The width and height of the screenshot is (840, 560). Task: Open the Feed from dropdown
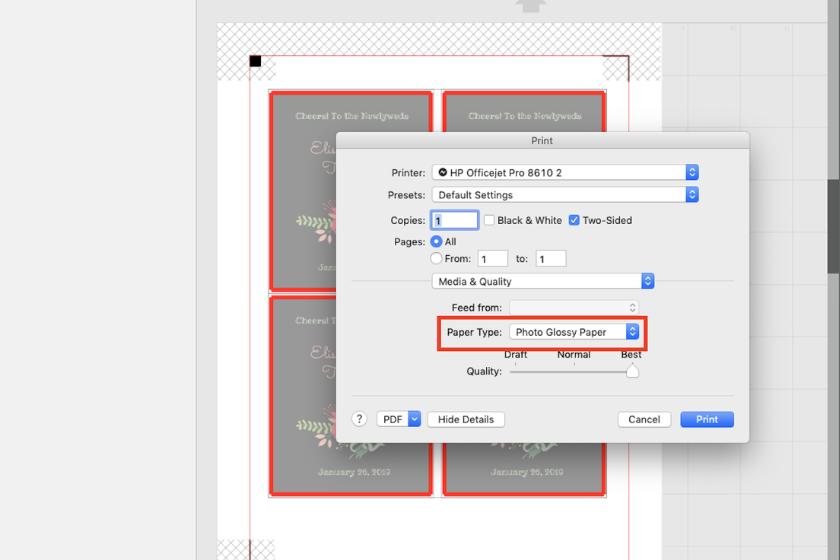(x=574, y=308)
